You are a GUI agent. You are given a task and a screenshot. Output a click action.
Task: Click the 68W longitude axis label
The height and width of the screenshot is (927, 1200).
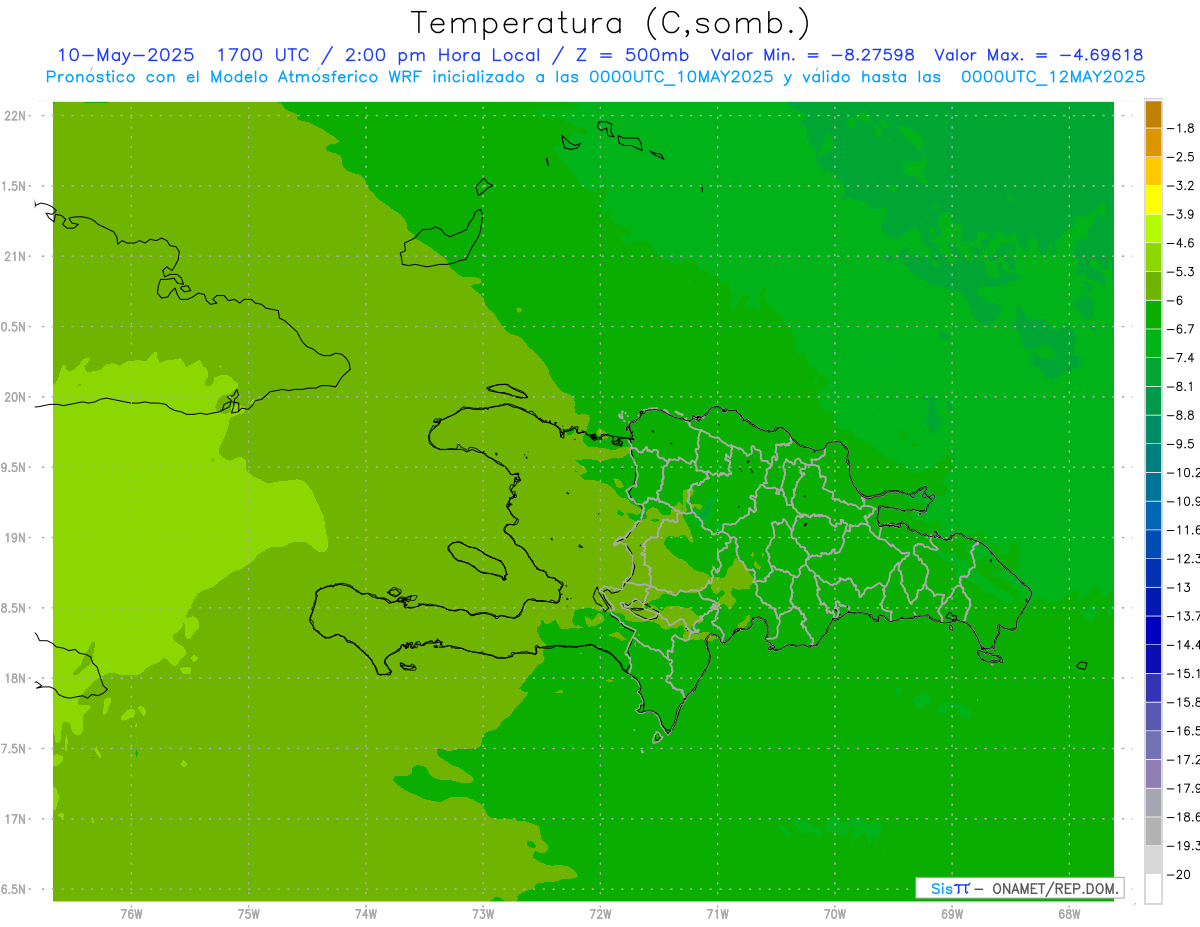click(1068, 913)
